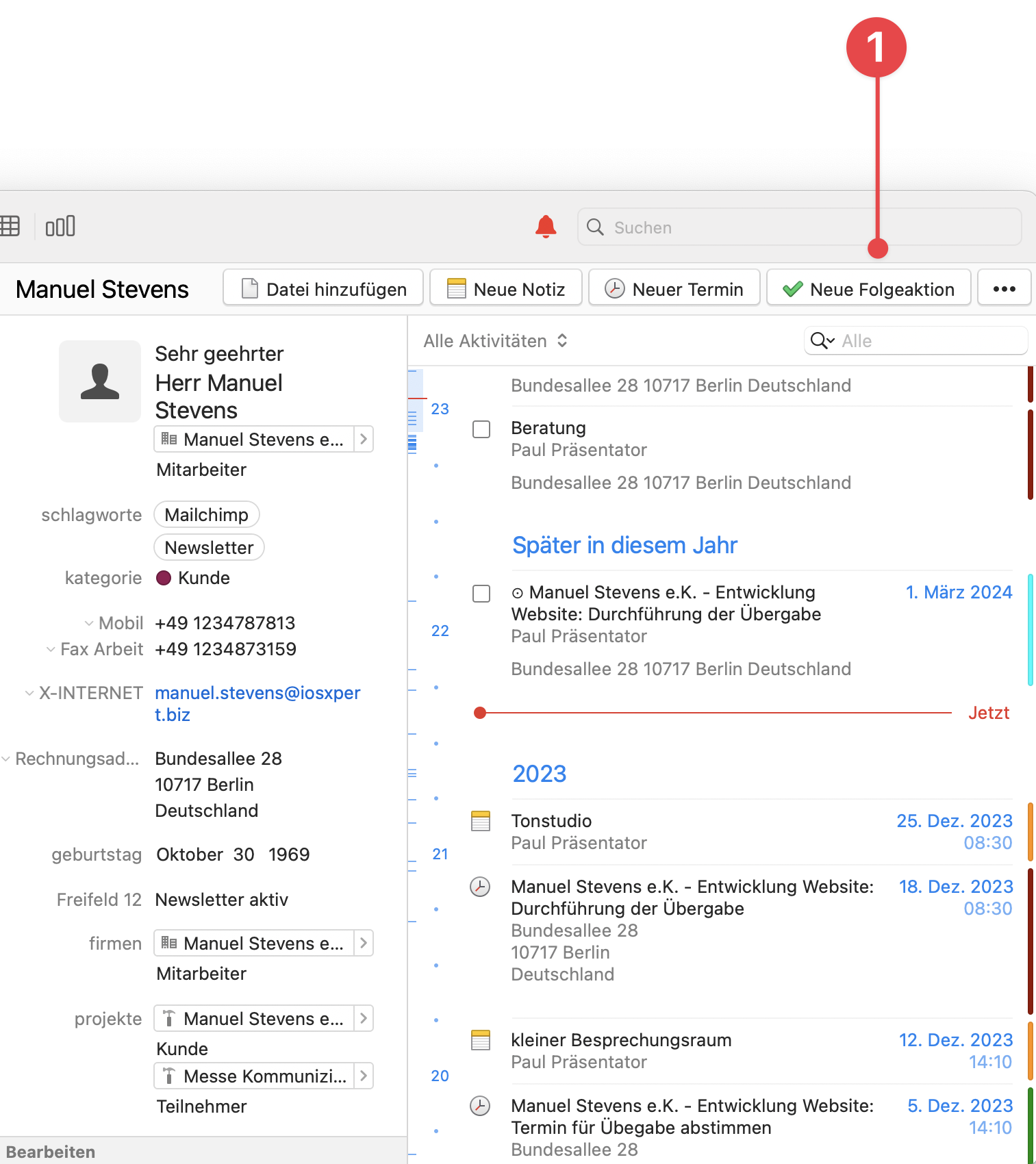Open the Alle Aktivitäten filter dropdown
This screenshot has height=1164, width=1036.
pyautogui.click(x=495, y=341)
